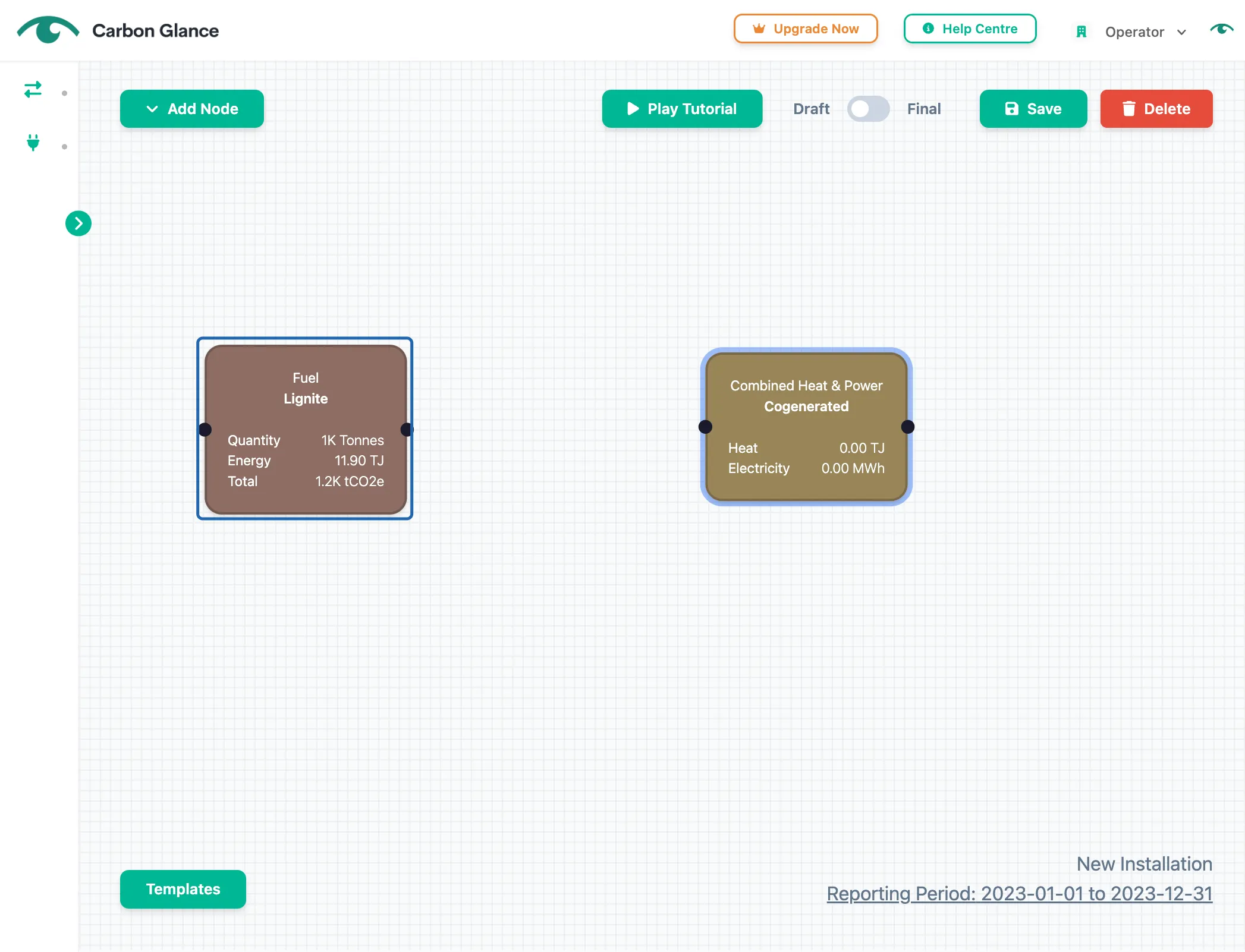The width and height of the screenshot is (1245, 952).
Task: Click the building icon beside Operator
Action: pyautogui.click(x=1081, y=32)
